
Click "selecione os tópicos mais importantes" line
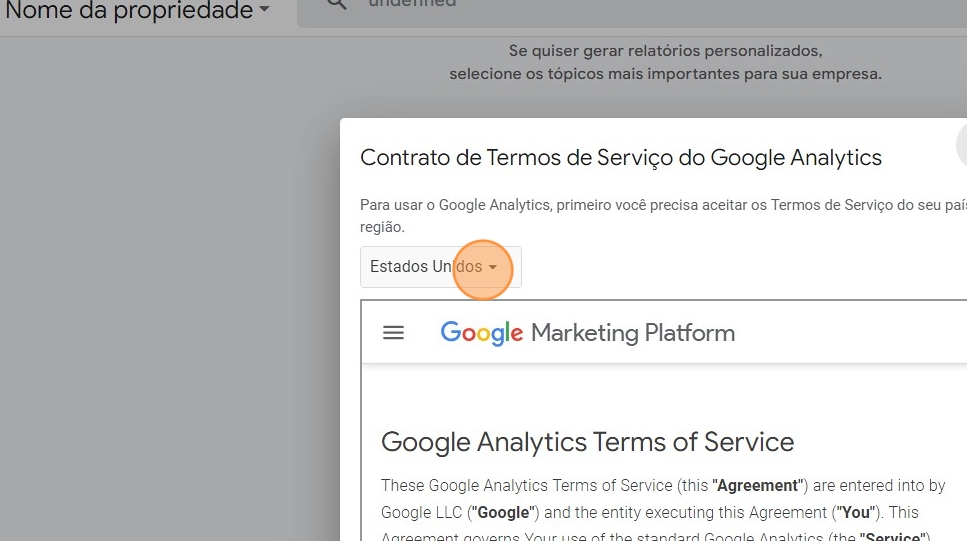pos(665,74)
